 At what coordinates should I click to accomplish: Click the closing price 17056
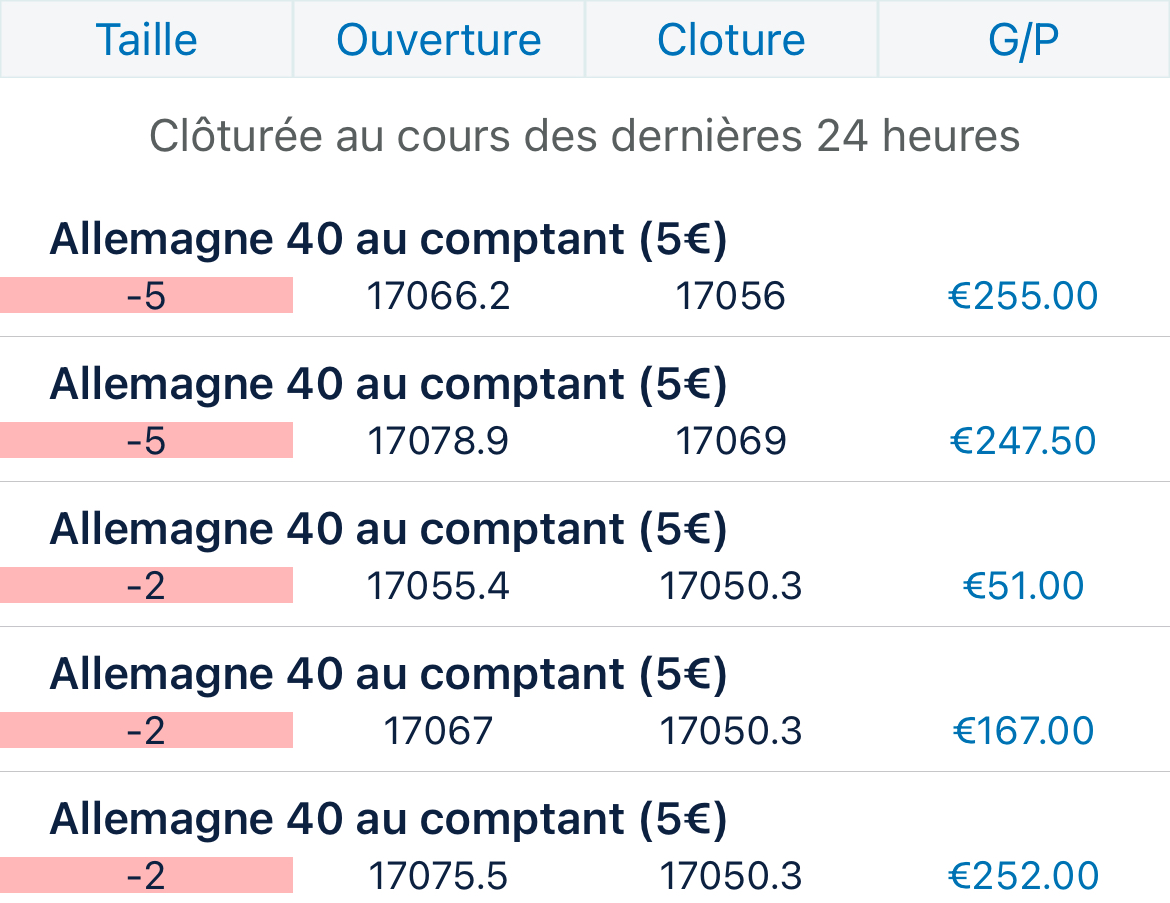tap(731, 296)
